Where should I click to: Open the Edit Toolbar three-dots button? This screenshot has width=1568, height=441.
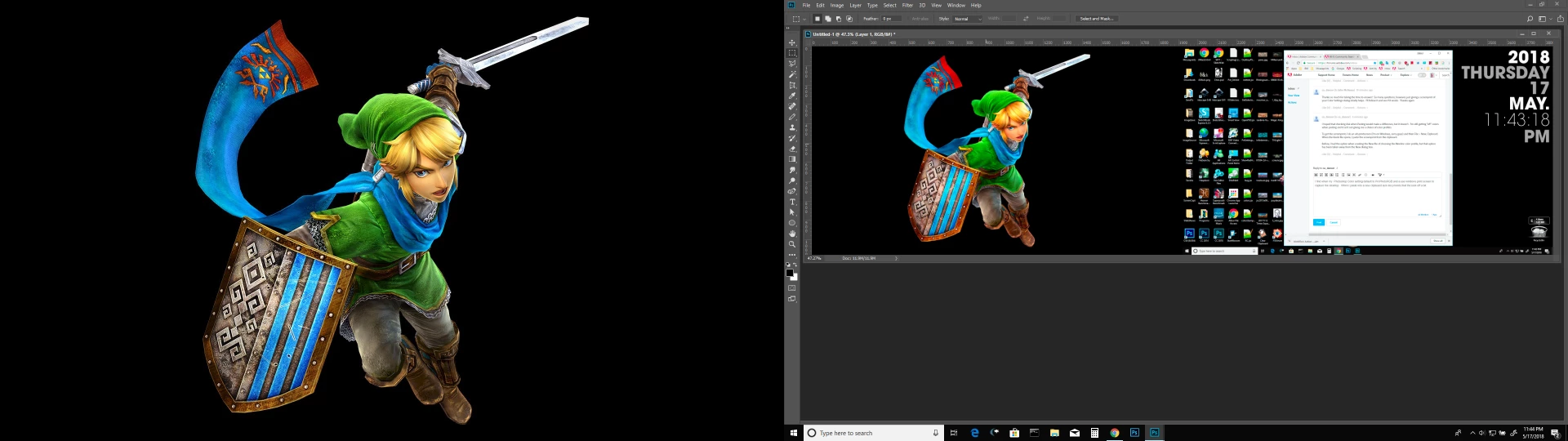[792, 255]
